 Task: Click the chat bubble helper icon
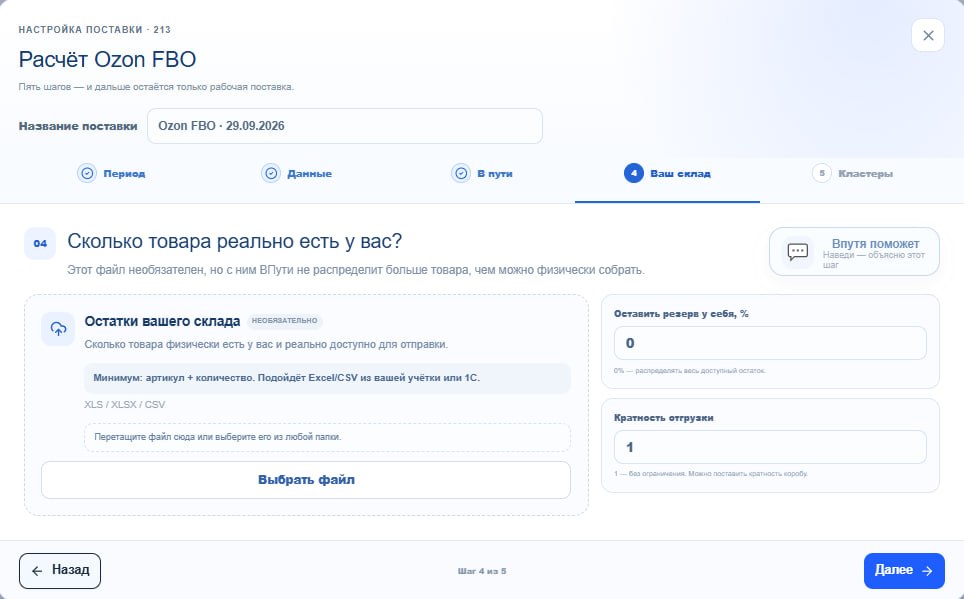pos(797,252)
